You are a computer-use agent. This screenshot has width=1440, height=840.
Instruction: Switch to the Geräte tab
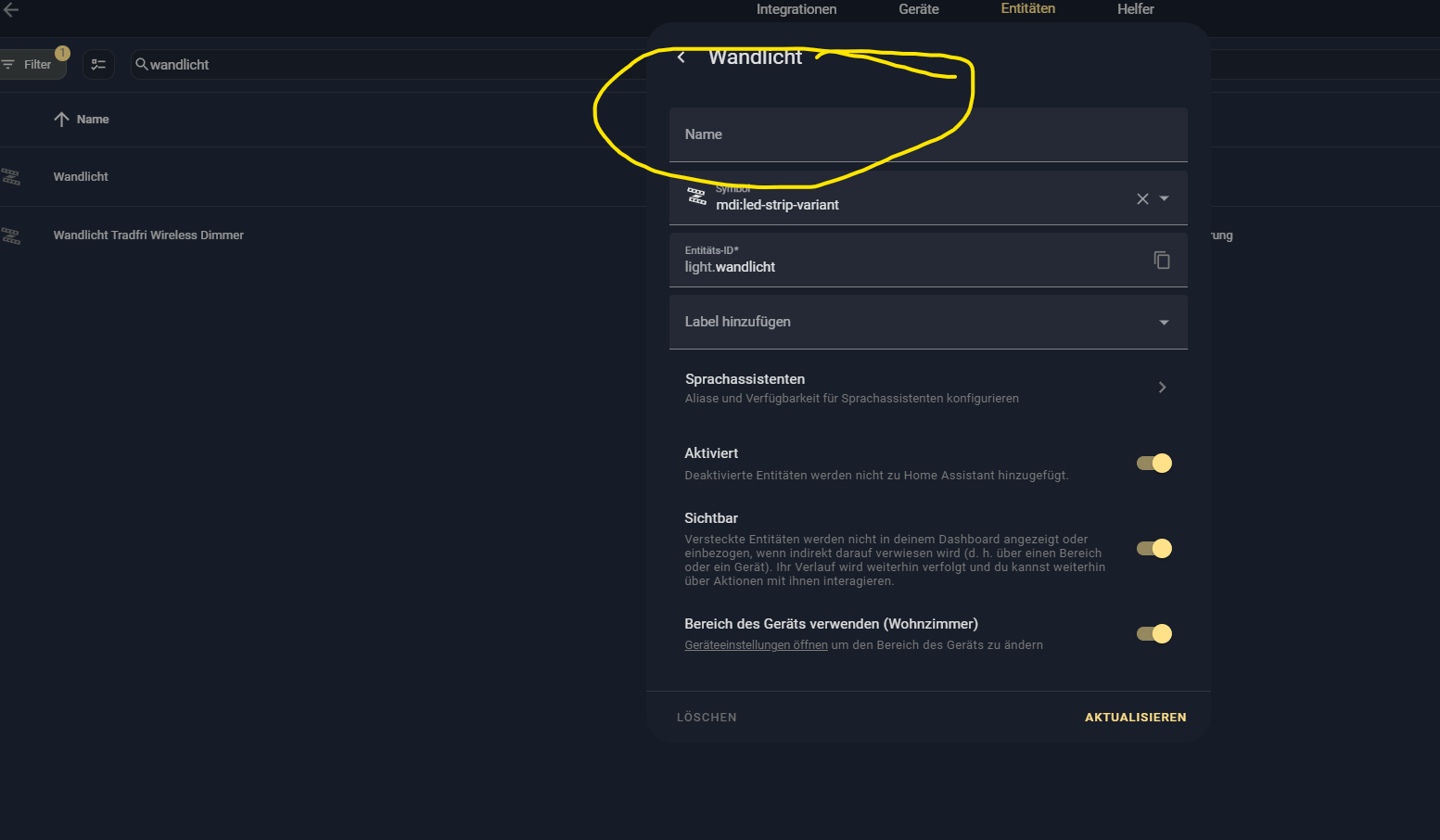[919, 9]
